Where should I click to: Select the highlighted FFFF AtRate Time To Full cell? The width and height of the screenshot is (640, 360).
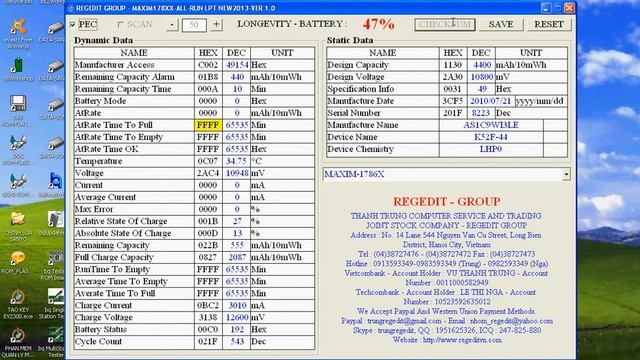point(208,125)
